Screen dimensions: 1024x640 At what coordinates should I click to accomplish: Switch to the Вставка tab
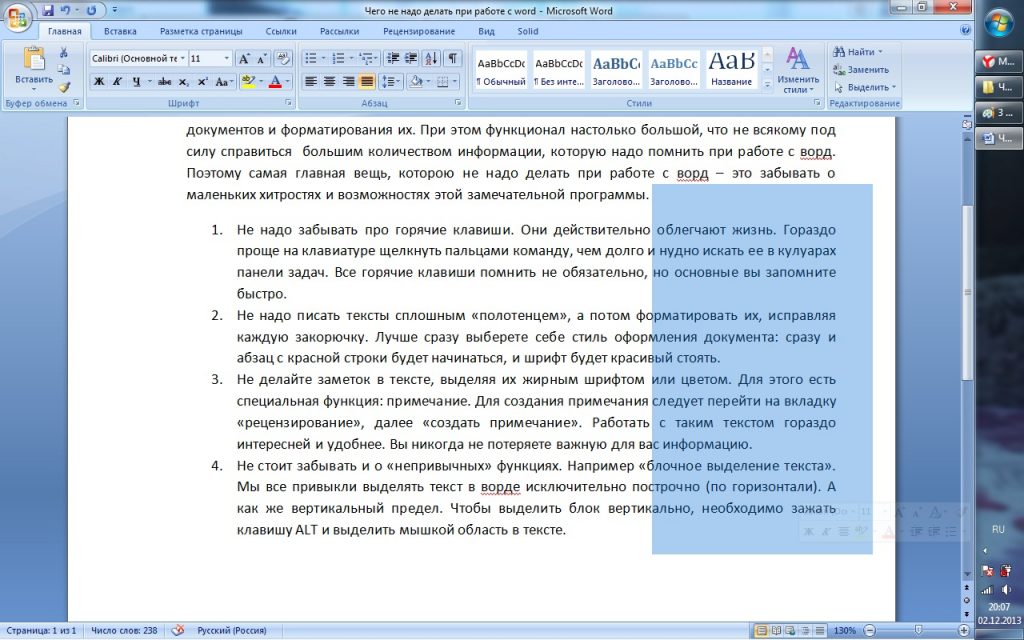pos(120,31)
